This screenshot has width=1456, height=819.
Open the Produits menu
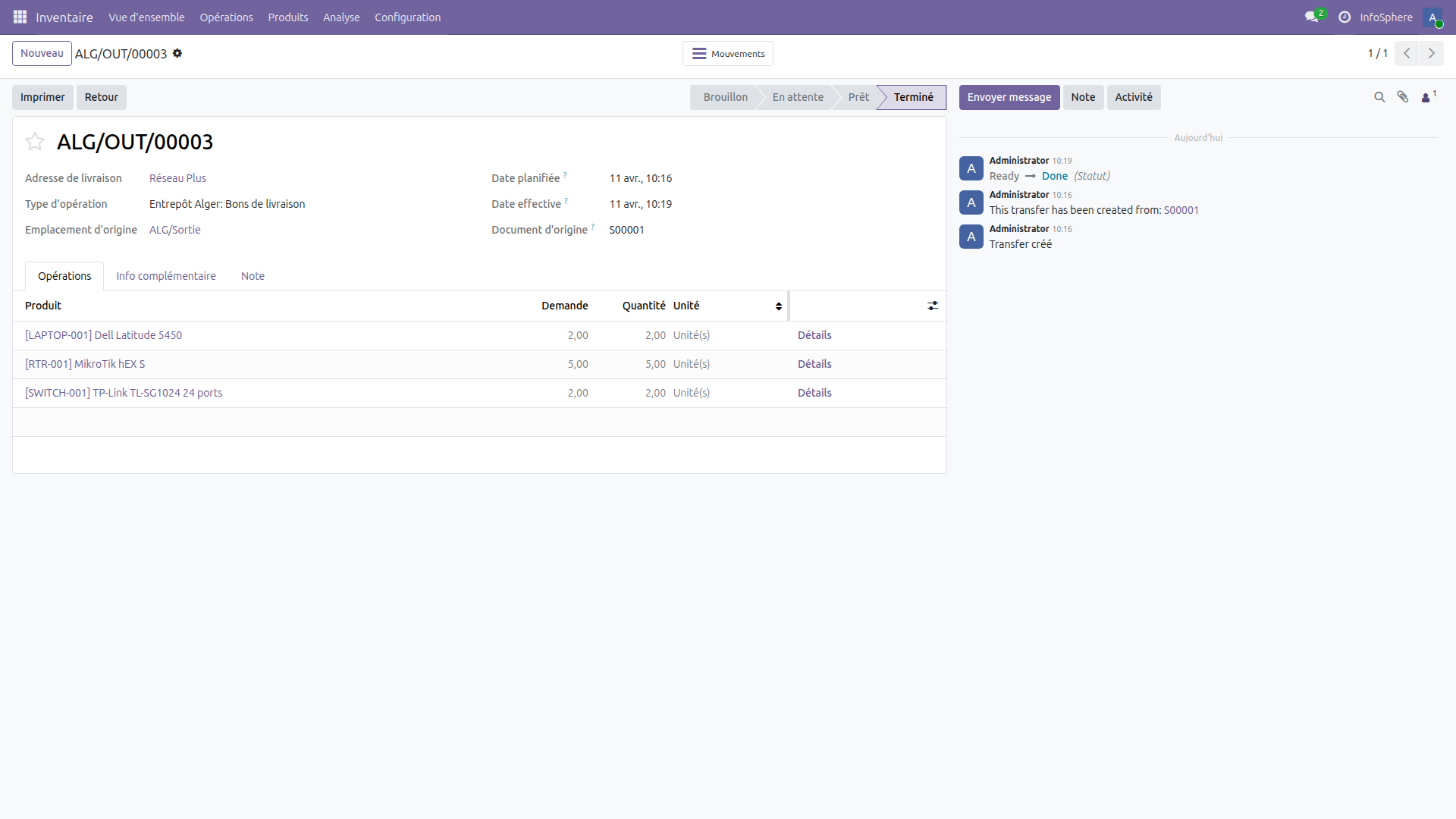tap(287, 17)
